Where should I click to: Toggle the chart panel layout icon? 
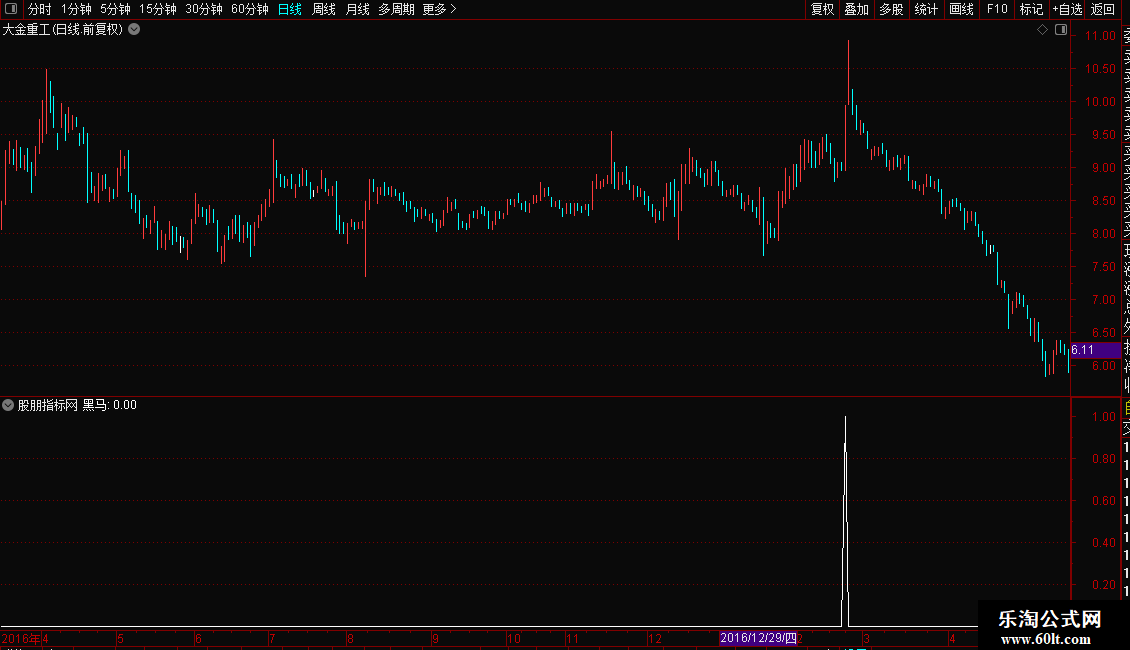pyautogui.click(x=1061, y=30)
